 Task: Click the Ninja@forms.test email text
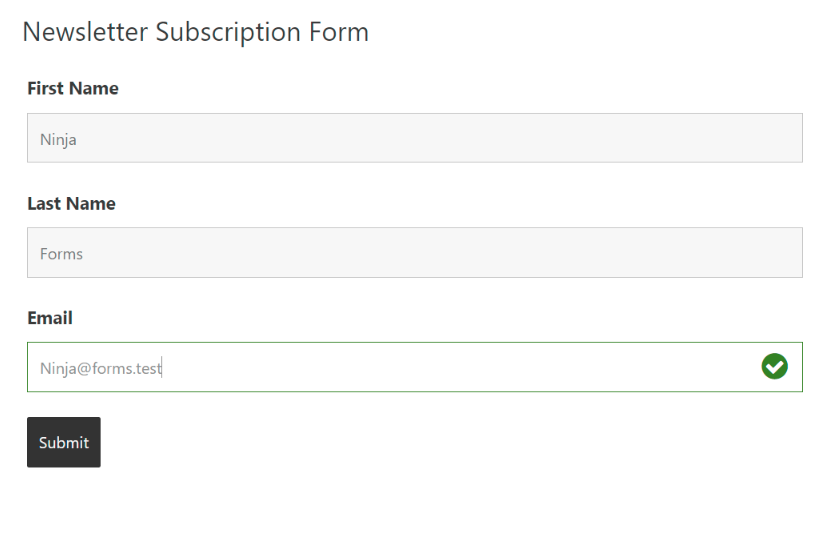click(100, 368)
